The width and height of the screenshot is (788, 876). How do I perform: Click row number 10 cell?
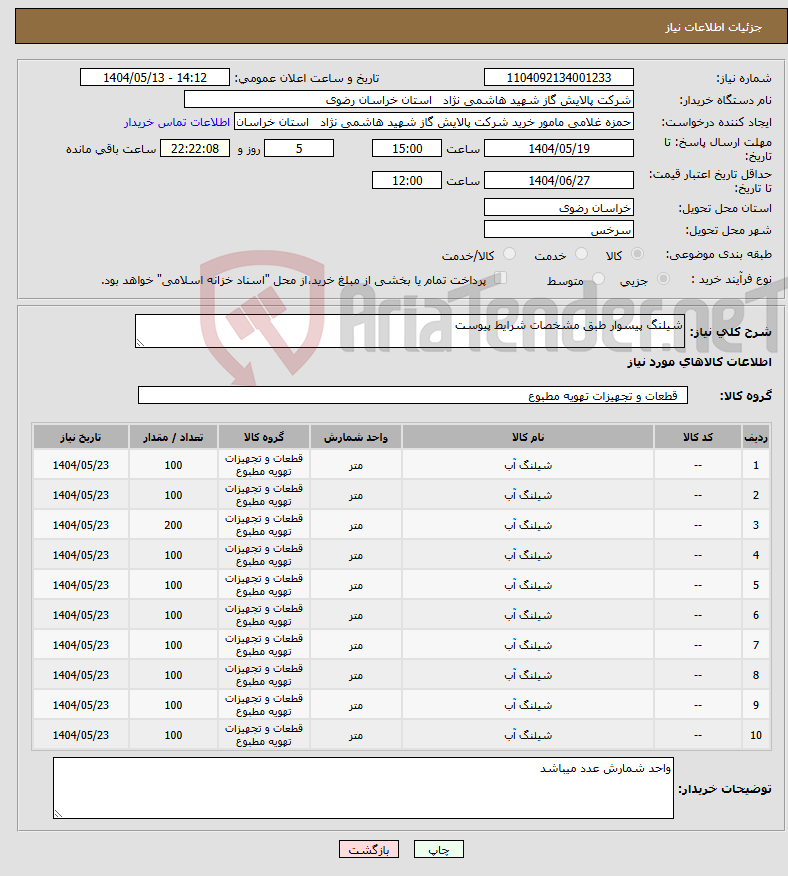click(756, 735)
